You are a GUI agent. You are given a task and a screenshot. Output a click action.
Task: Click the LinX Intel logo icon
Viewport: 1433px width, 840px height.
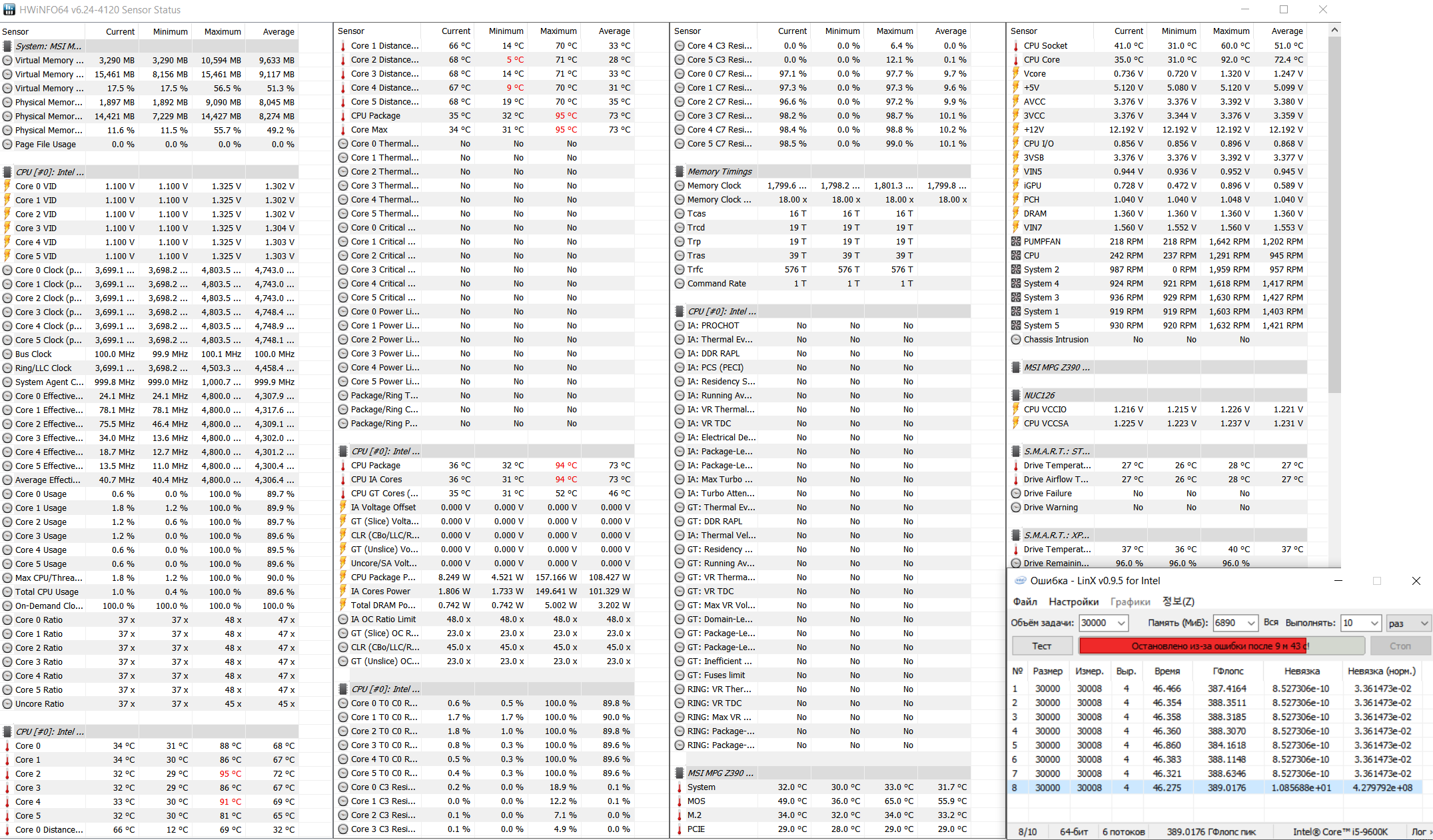pos(1020,581)
